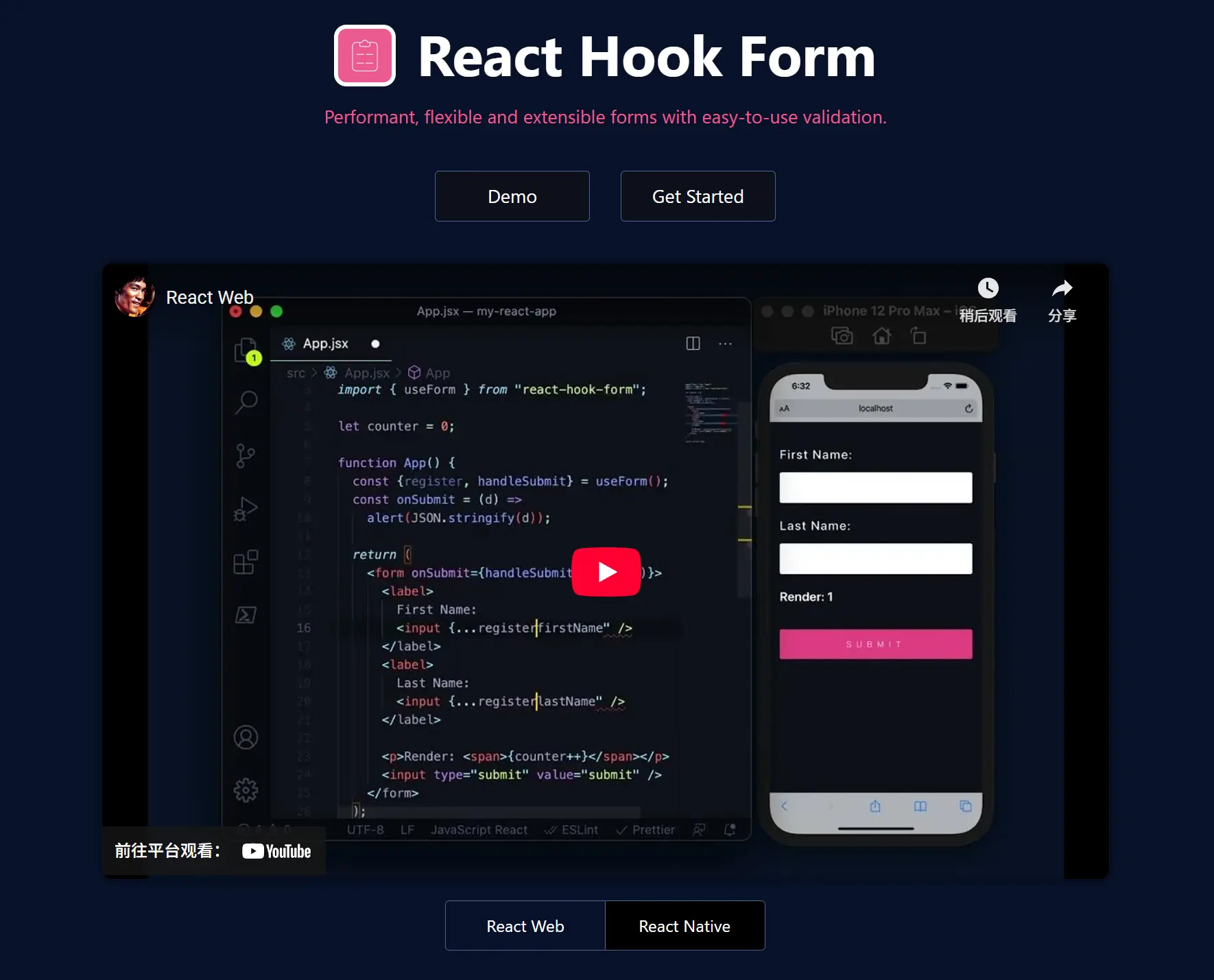Click the Explorer files icon in editor sidebar
Screen dimensions: 1214x980
click(x=246, y=350)
